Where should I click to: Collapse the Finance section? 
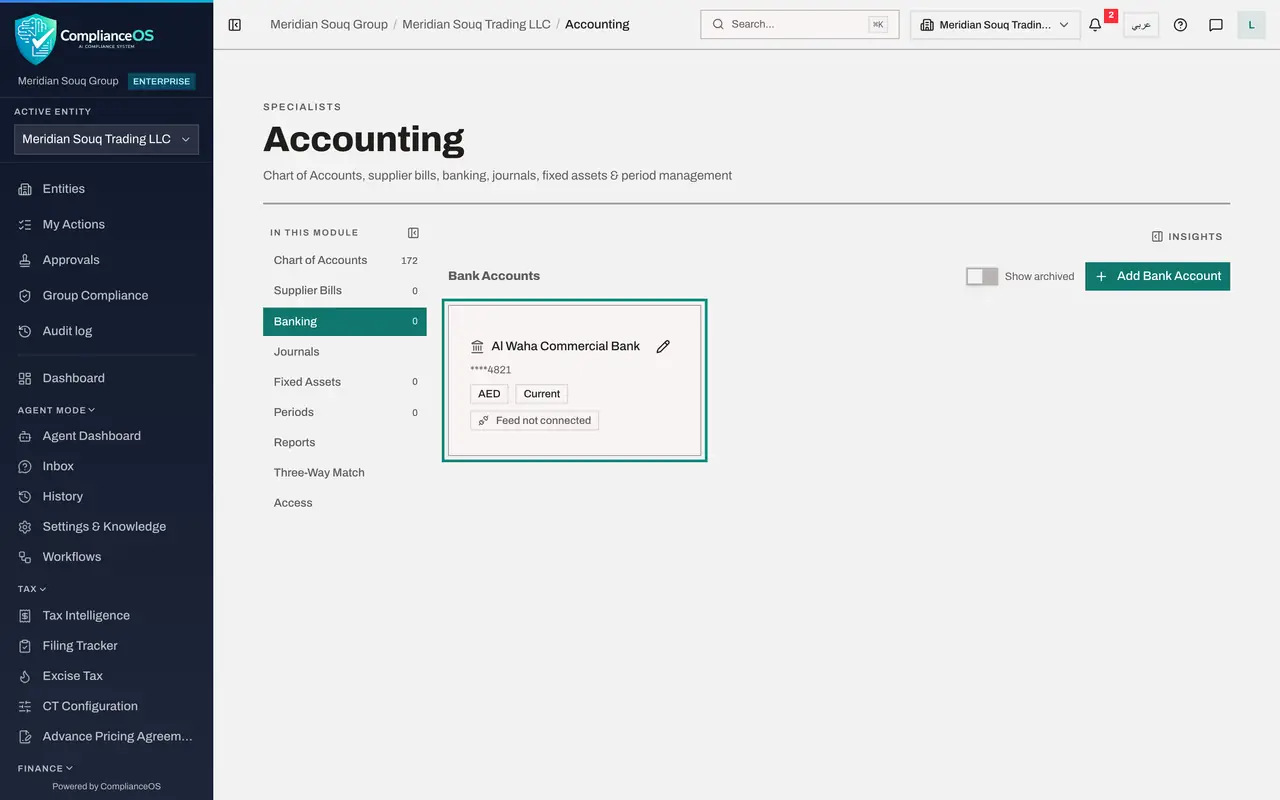(46, 768)
